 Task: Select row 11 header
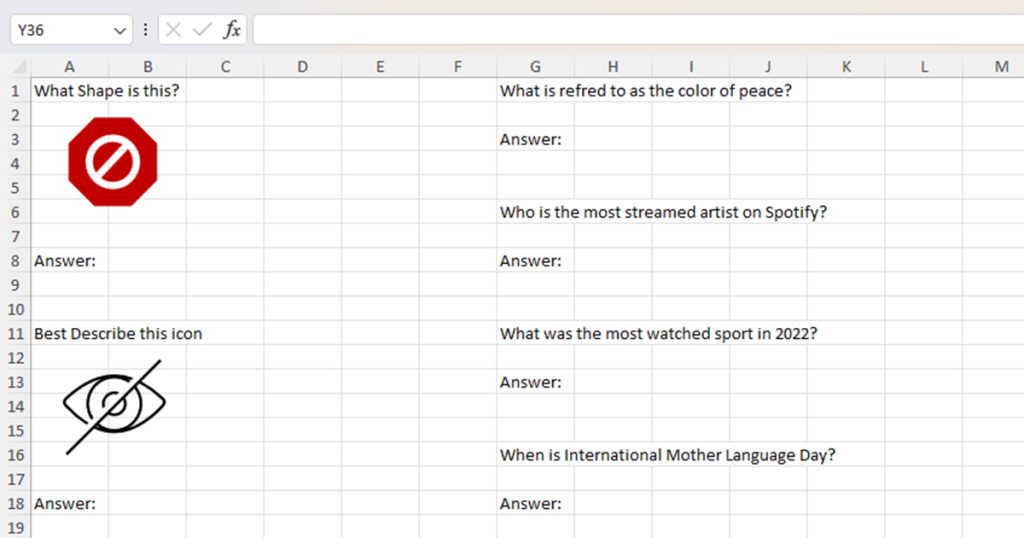pyautogui.click(x=15, y=334)
